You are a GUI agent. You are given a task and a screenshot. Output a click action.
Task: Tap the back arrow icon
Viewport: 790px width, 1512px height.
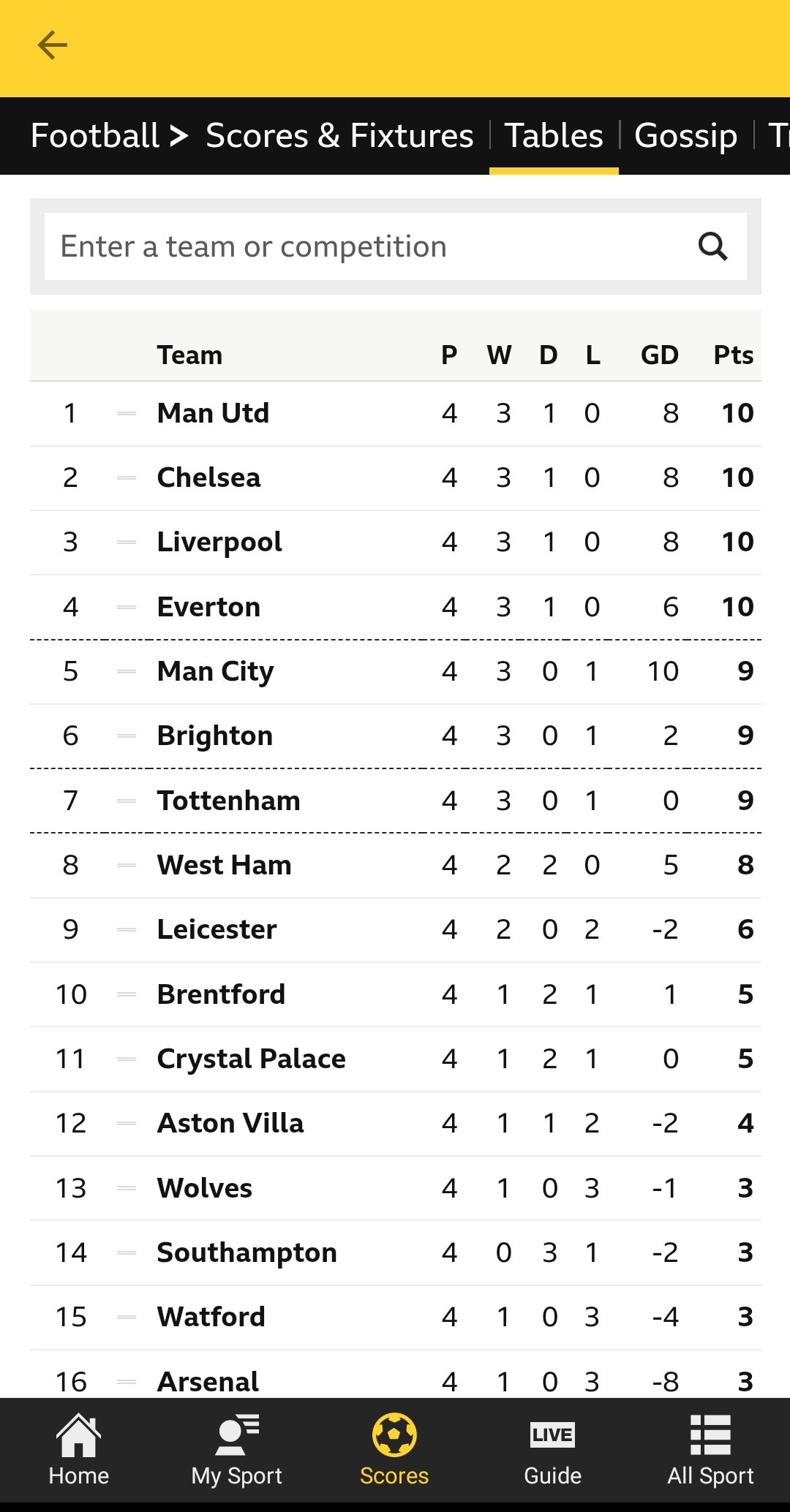[x=53, y=45]
